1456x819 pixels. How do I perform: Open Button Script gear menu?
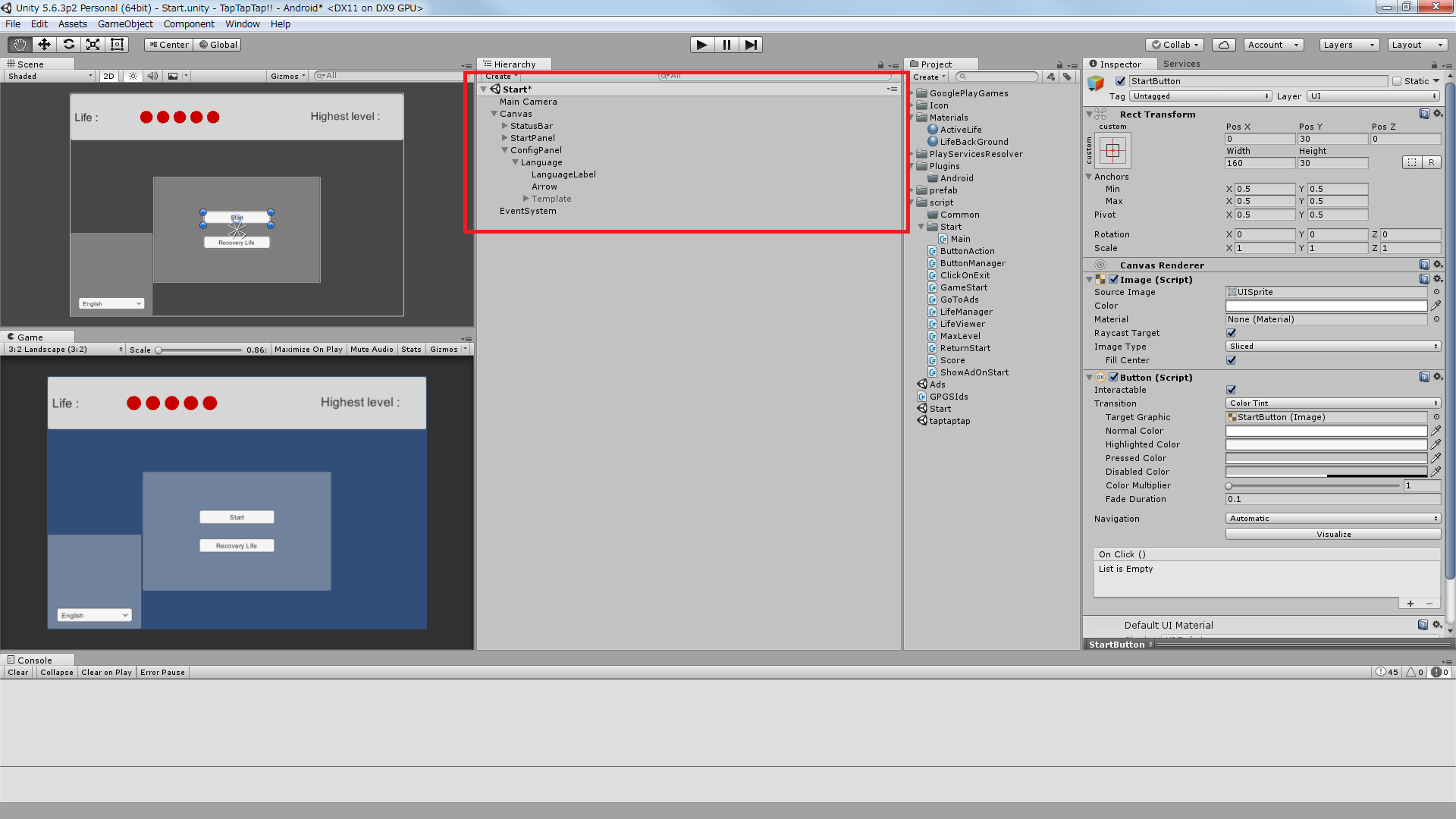(x=1438, y=377)
